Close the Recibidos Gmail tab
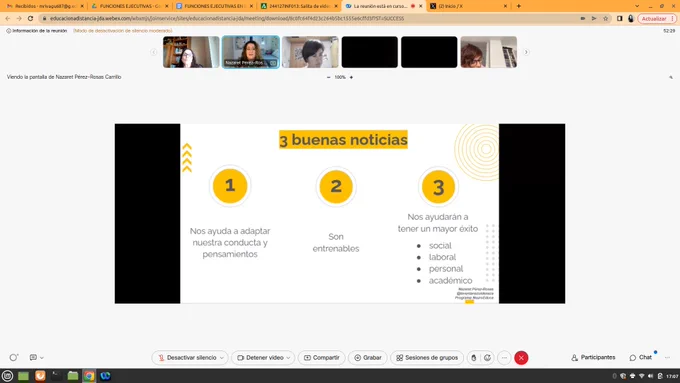Viewport: 680px width, 383px height. pos(82,6)
